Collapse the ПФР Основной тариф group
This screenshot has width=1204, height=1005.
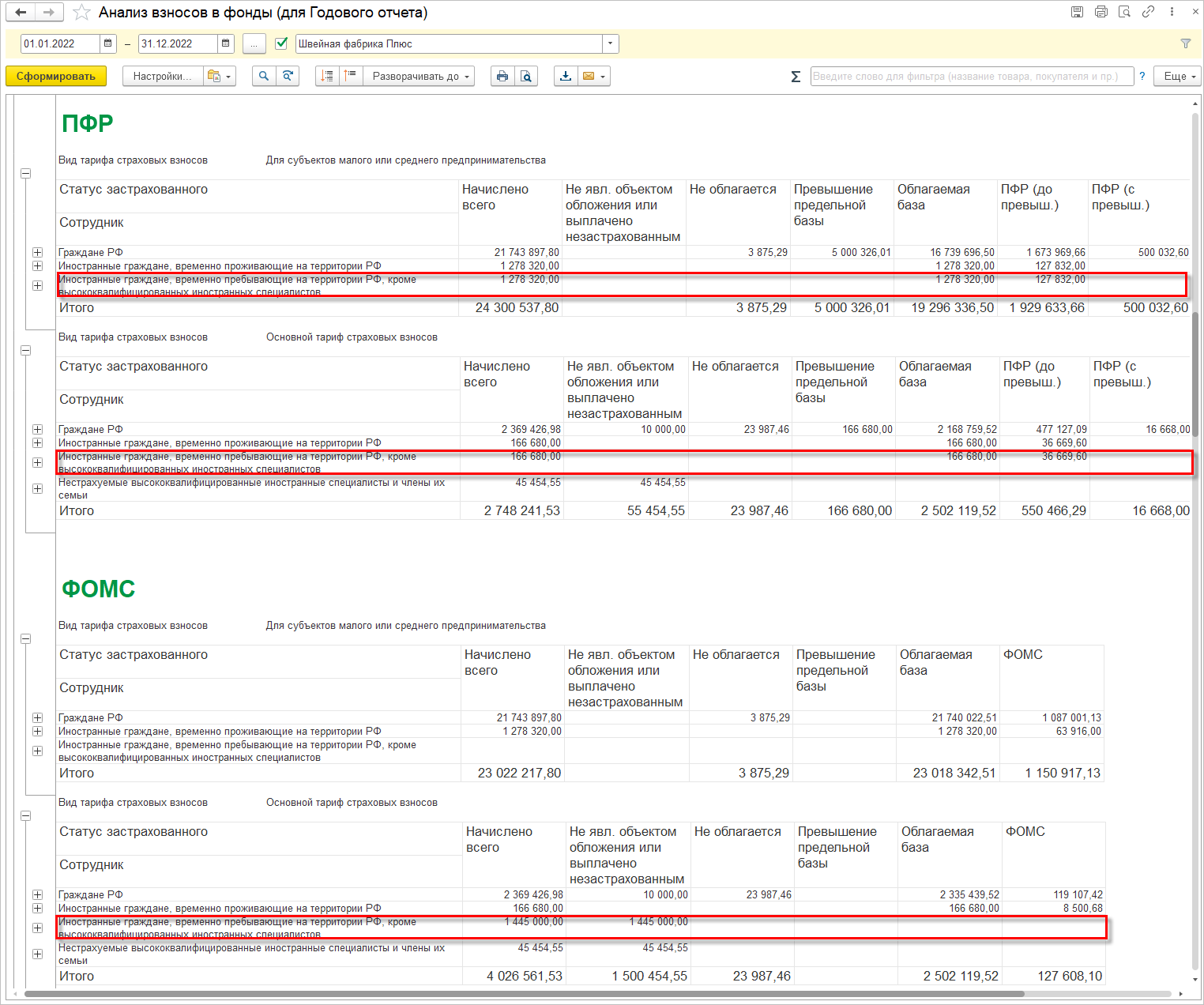point(25,350)
